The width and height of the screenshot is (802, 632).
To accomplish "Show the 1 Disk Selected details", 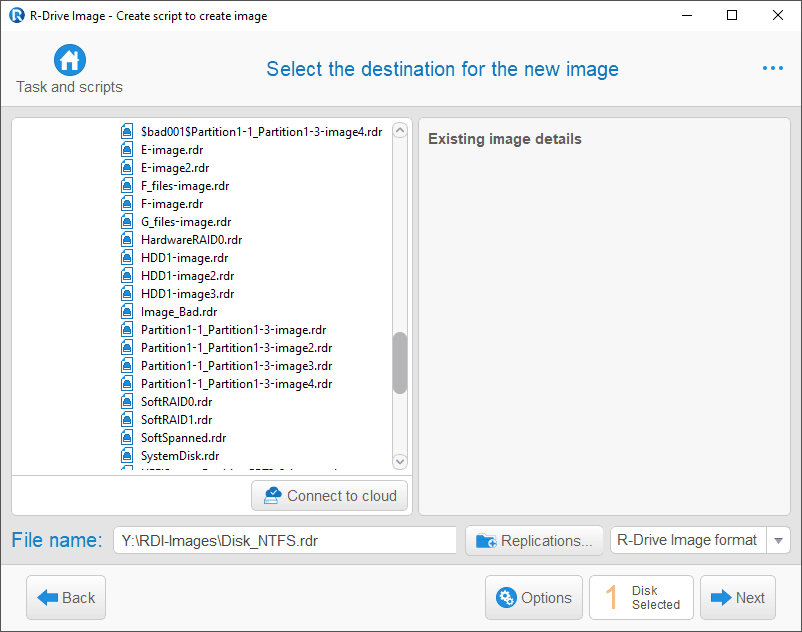I will [641, 597].
